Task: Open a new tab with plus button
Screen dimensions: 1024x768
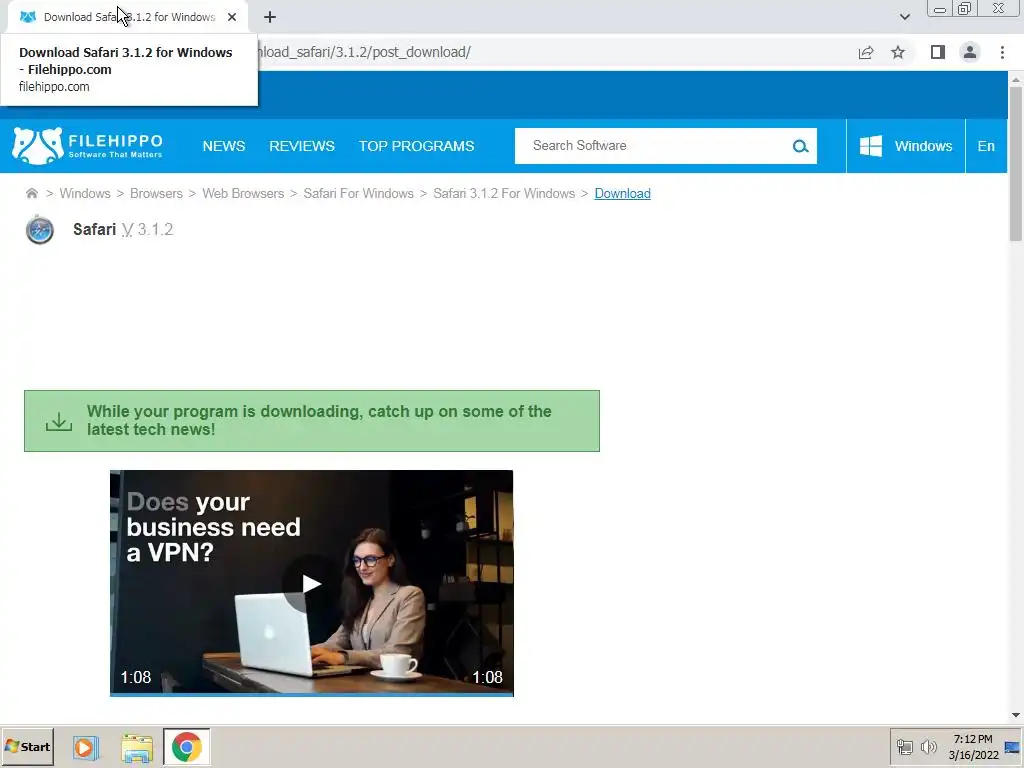Action: 270,17
